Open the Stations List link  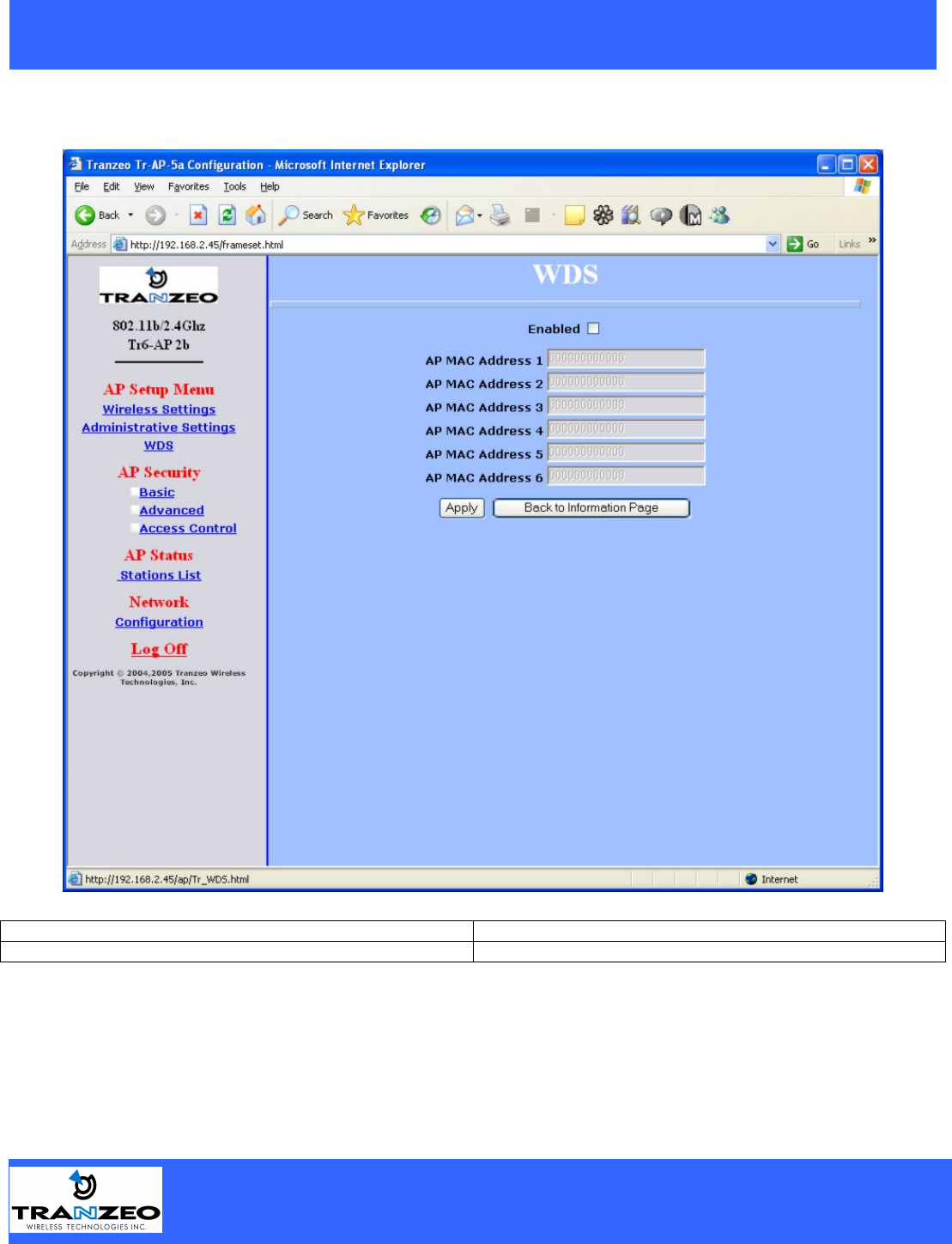(161, 575)
